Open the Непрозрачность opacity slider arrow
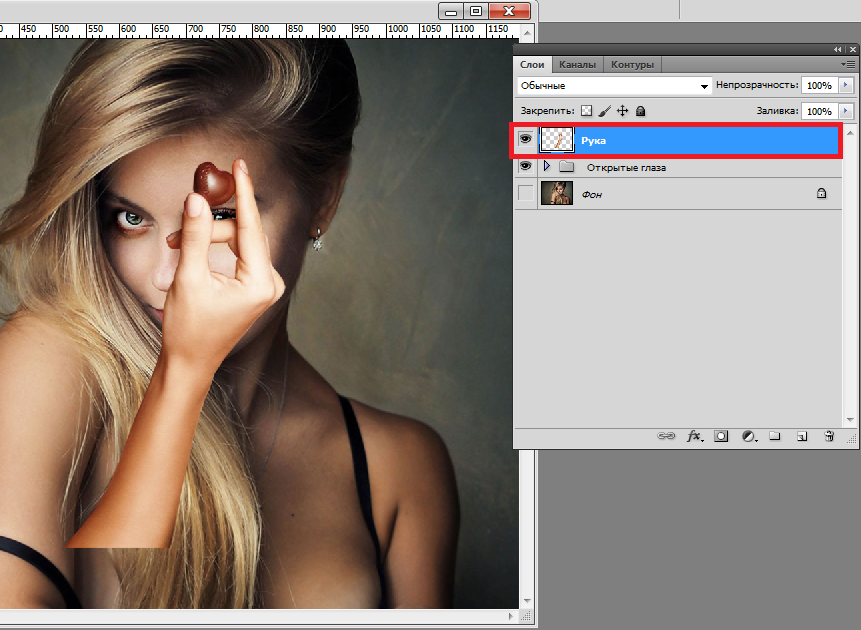 tap(846, 86)
